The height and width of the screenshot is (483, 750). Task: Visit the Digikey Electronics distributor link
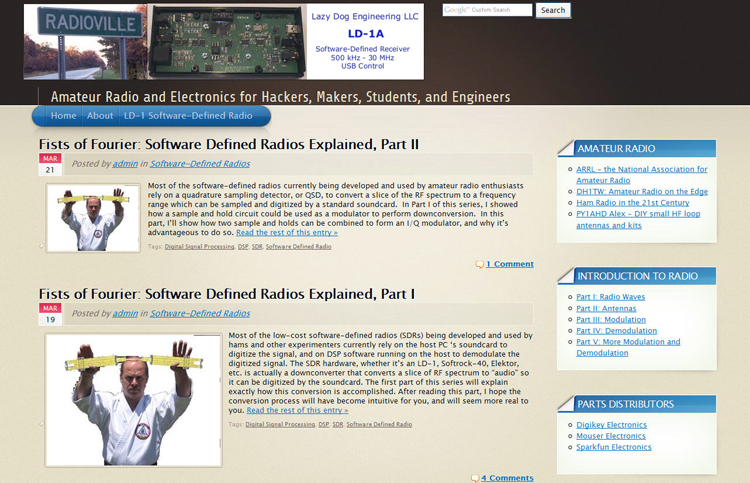612,425
